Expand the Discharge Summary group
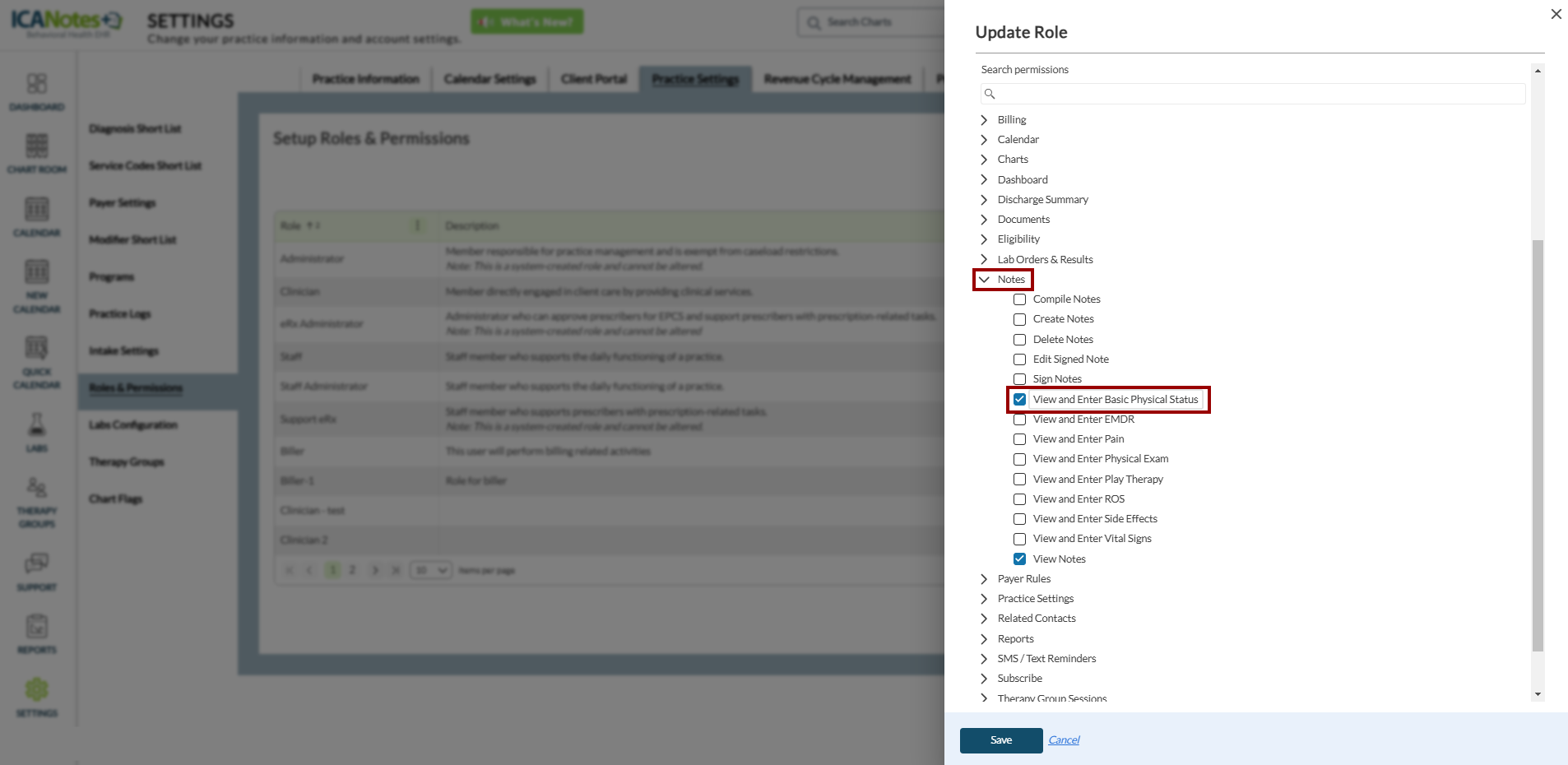The width and height of the screenshot is (1568, 765). (x=984, y=200)
